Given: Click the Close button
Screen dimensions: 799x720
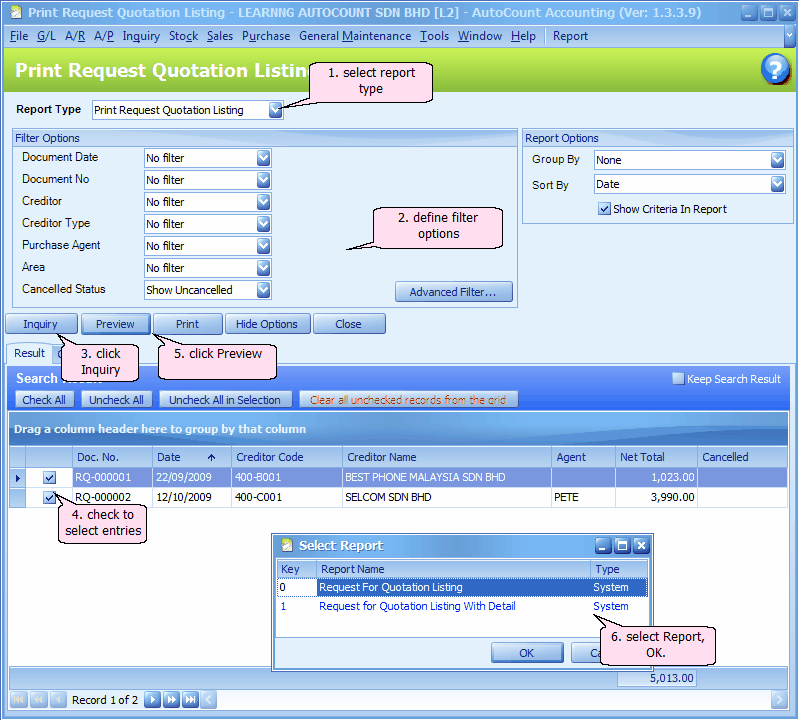Looking at the screenshot, I should pos(349,324).
